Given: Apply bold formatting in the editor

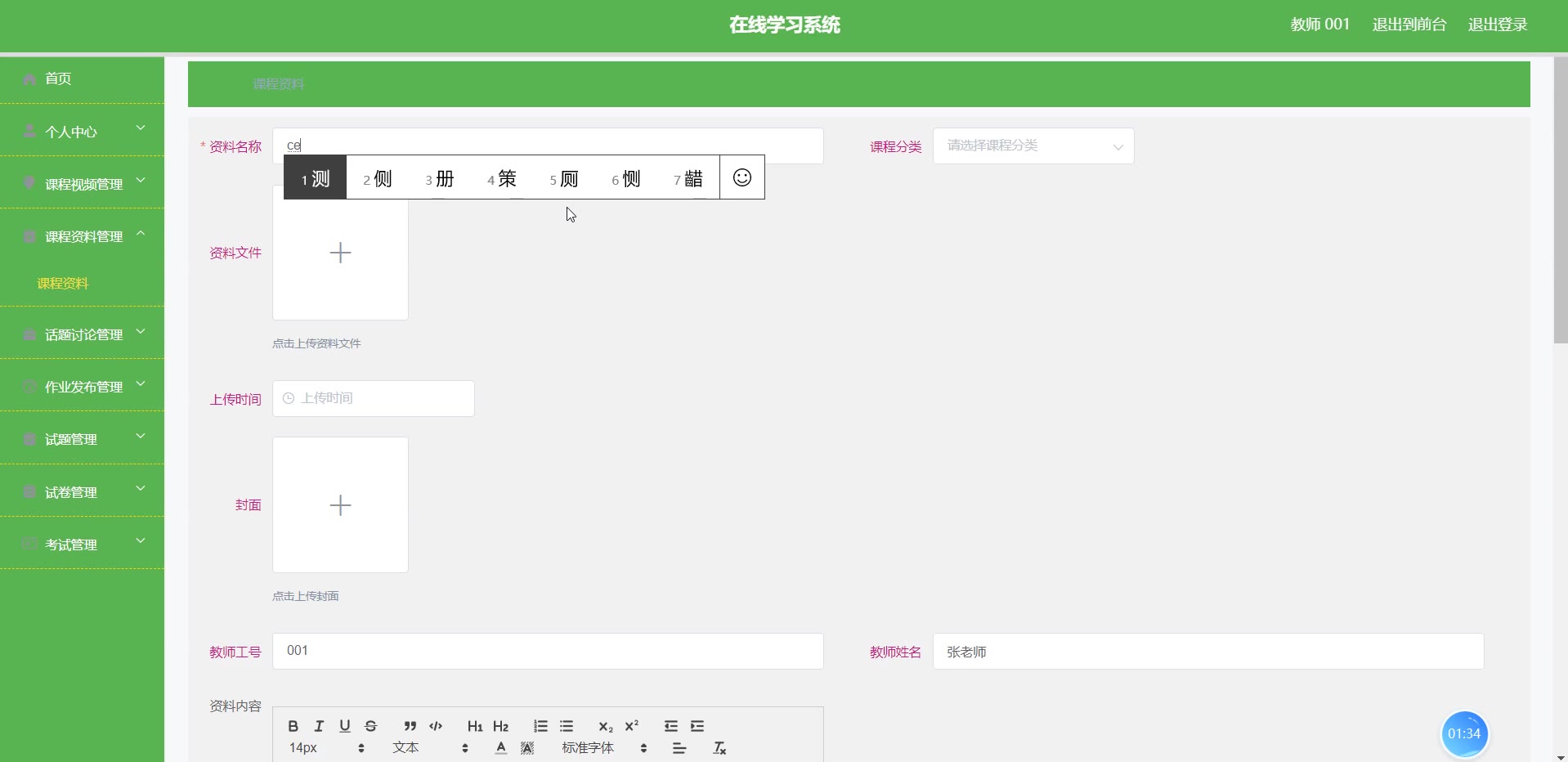Looking at the screenshot, I should [293, 726].
